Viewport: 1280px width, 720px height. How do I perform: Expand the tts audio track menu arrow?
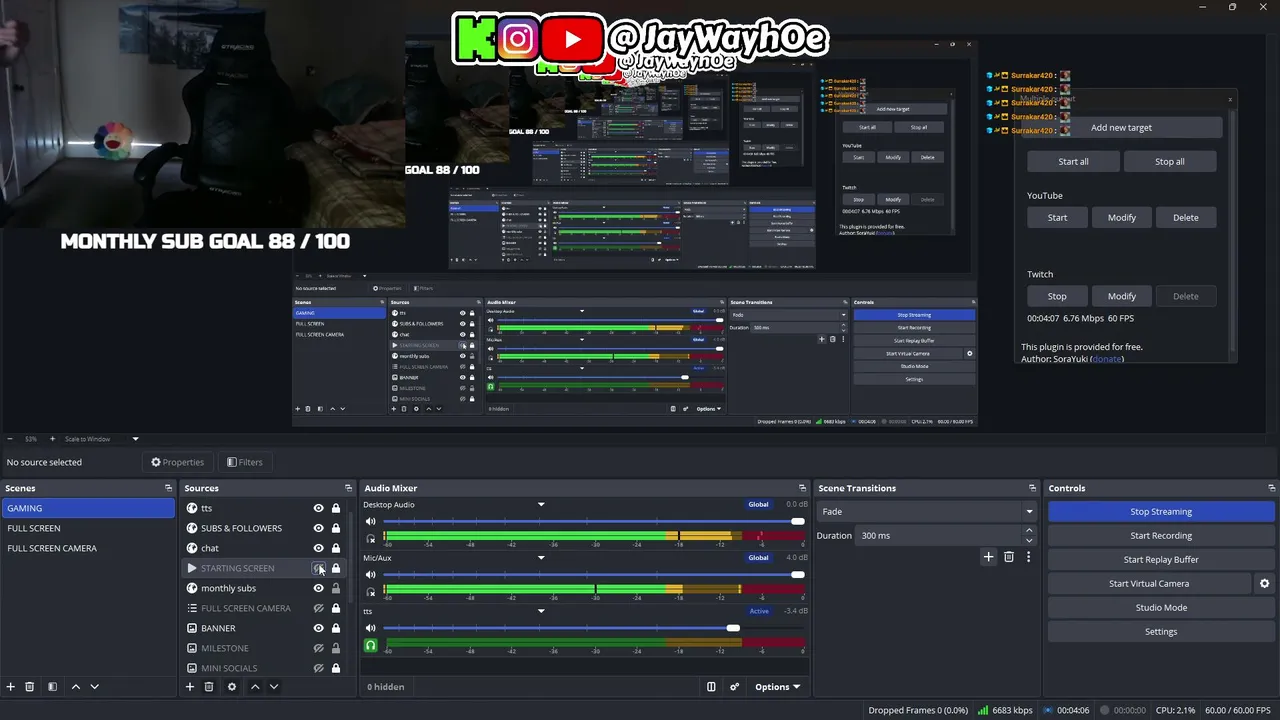[541, 611]
